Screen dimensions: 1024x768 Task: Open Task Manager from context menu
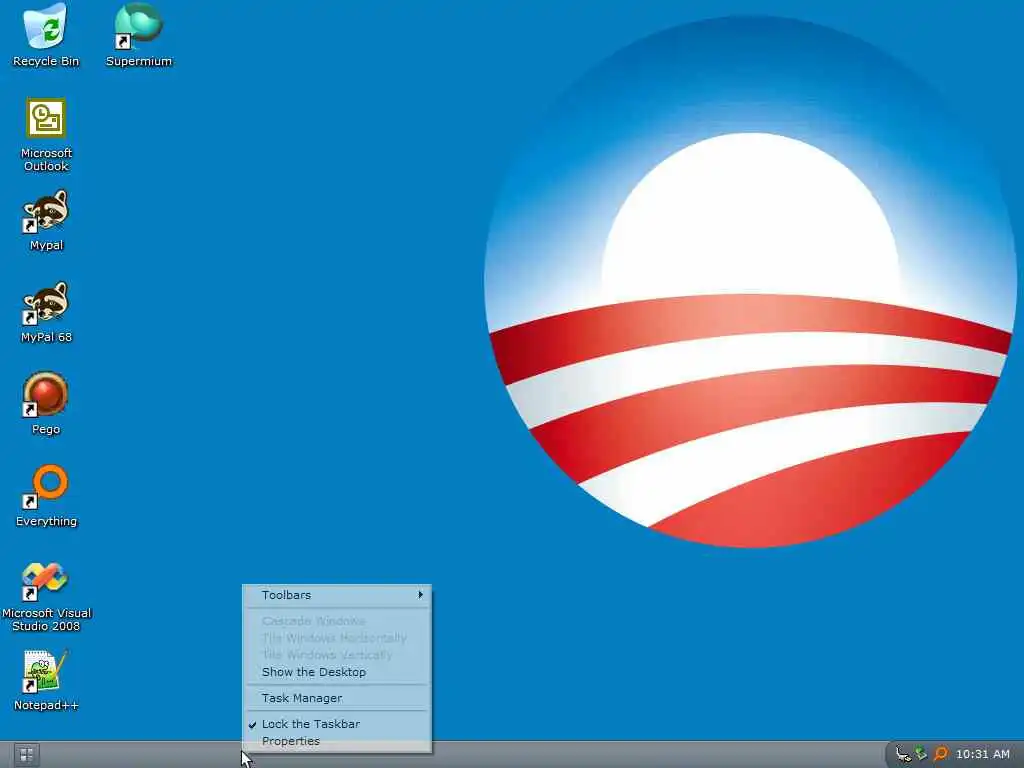[x=336, y=698]
